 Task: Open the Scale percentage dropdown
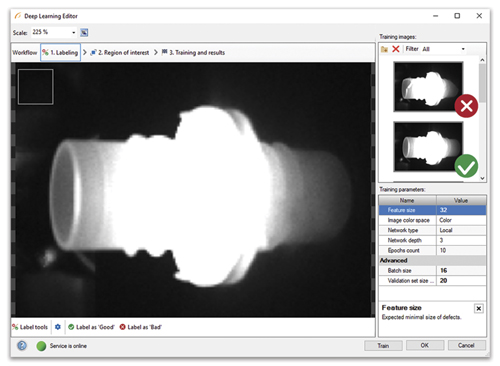tap(74, 32)
